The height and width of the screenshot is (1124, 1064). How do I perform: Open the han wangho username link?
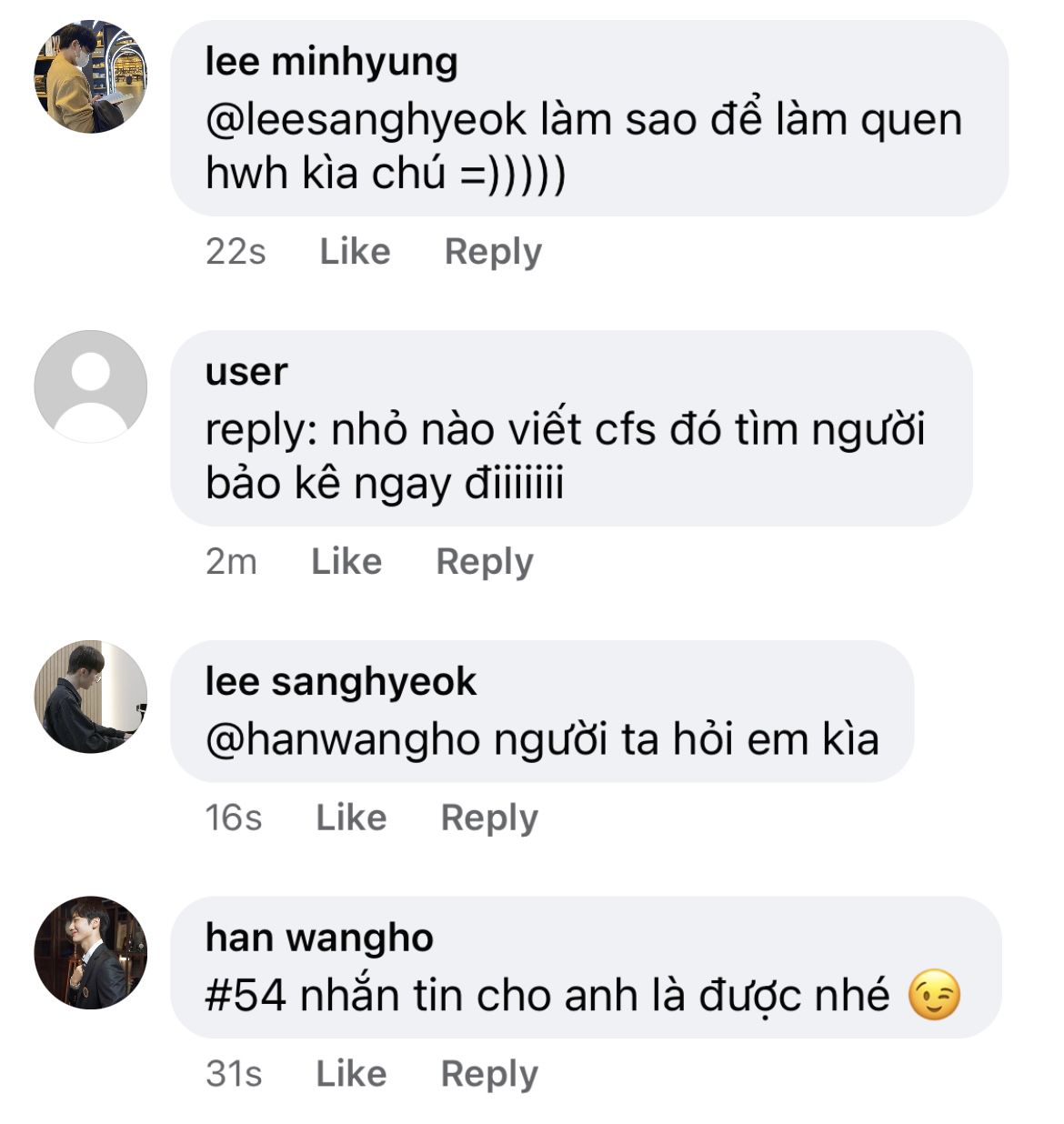click(x=319, y=938)
